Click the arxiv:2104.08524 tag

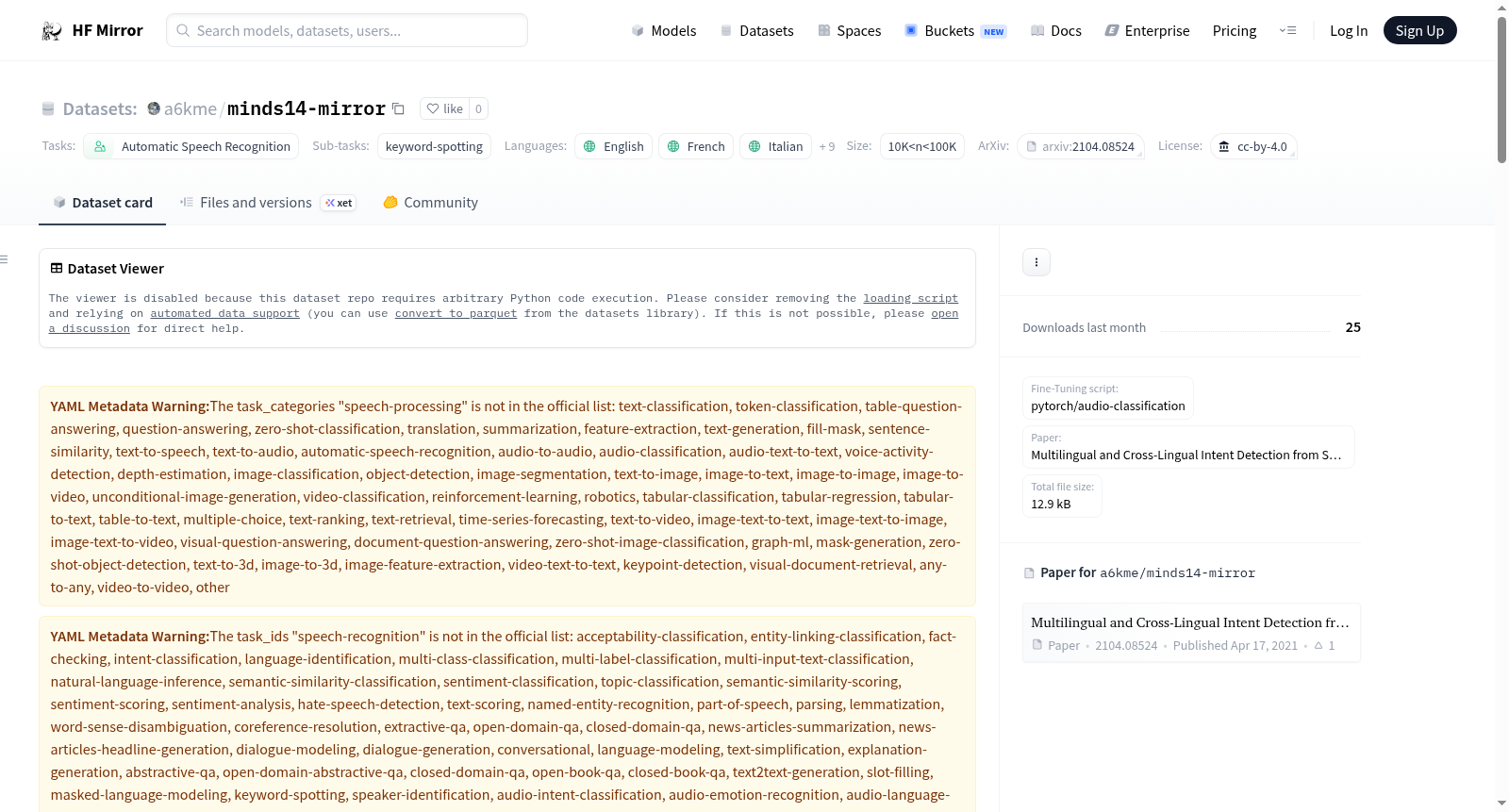1081,146
